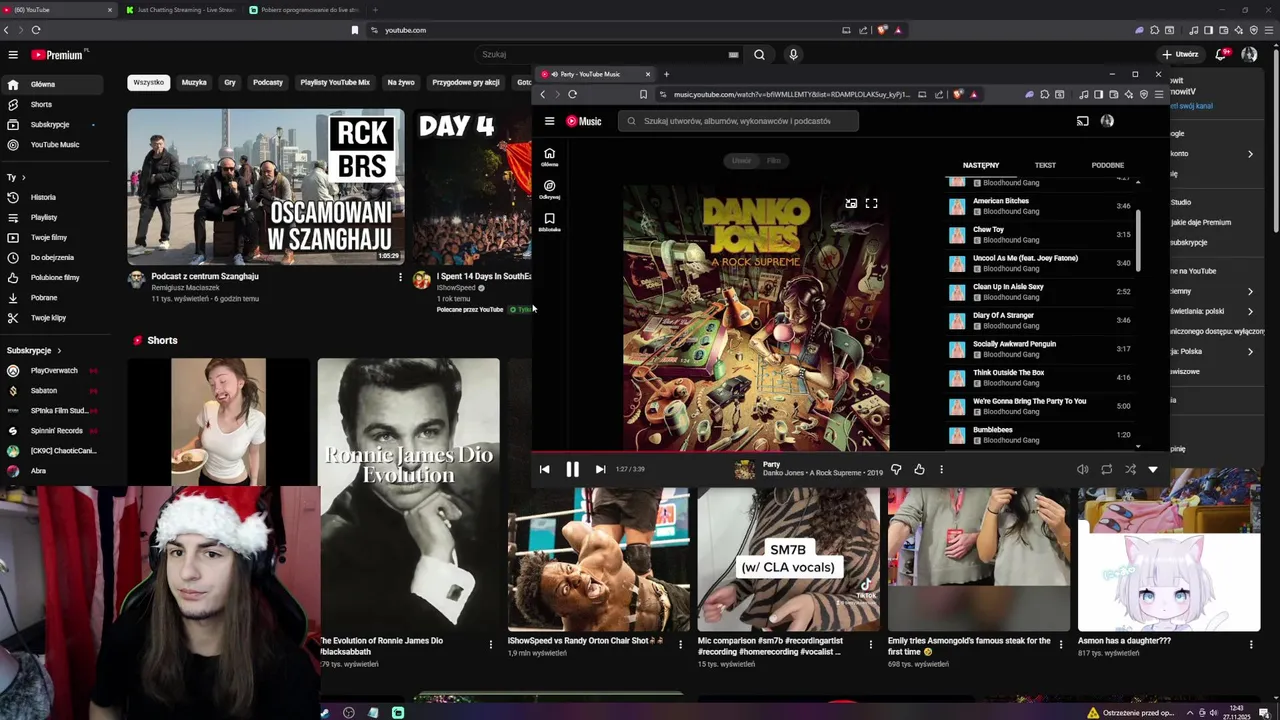Screen dimensions: 1280x720
Task: Collapse the player page with down arrow
Action: pyautogui.click(x=1153, y=469)
